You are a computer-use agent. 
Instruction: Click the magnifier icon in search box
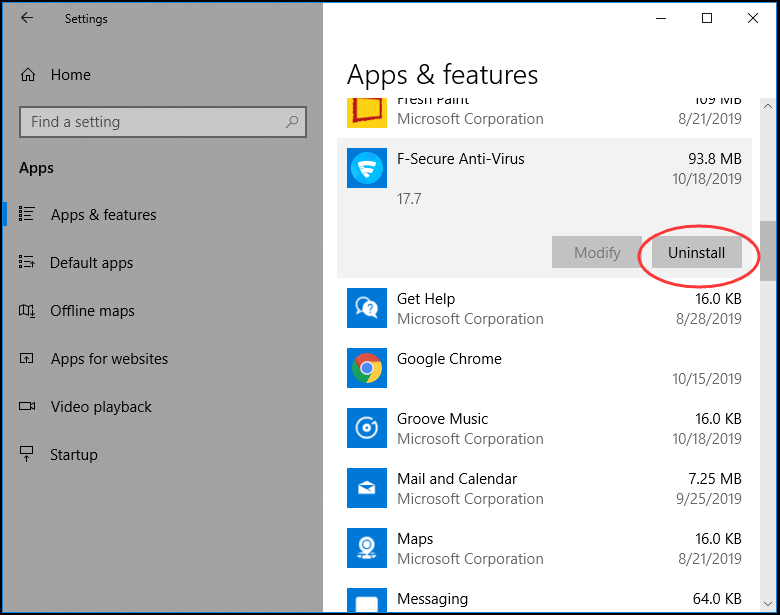(292, 121)
